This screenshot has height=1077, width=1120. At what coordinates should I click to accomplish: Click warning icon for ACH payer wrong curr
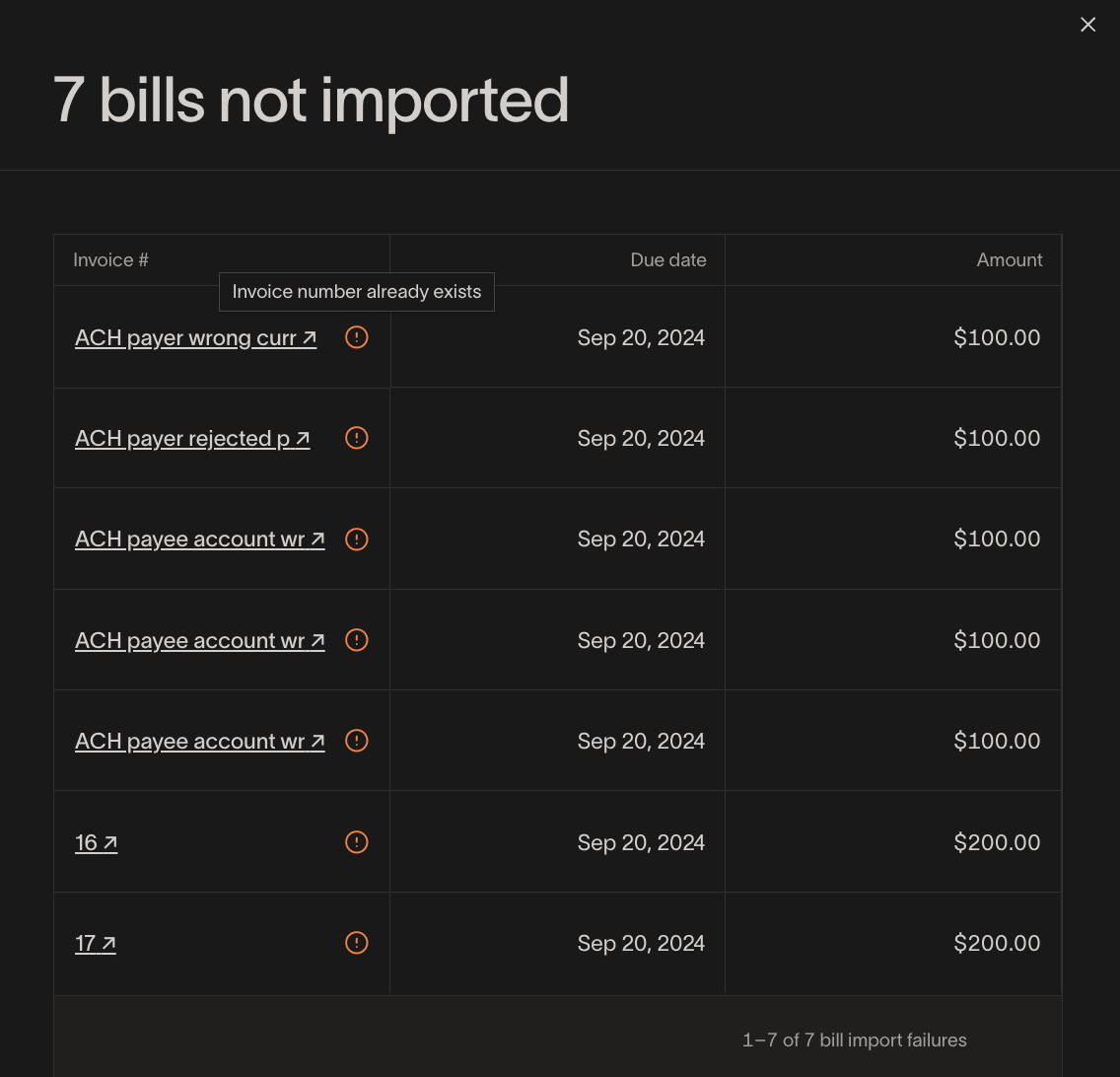(x=357, y=337)
